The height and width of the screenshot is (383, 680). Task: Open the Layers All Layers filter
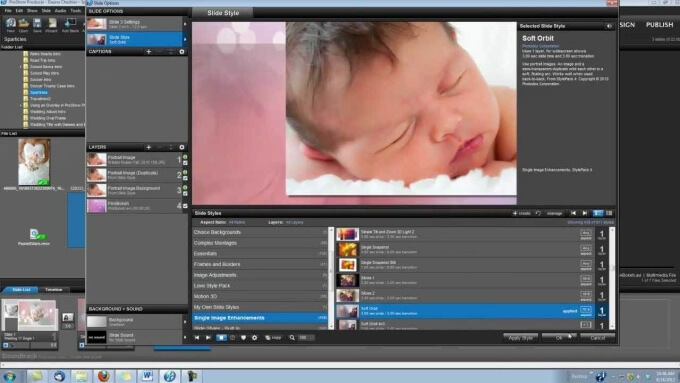point(294,223)
